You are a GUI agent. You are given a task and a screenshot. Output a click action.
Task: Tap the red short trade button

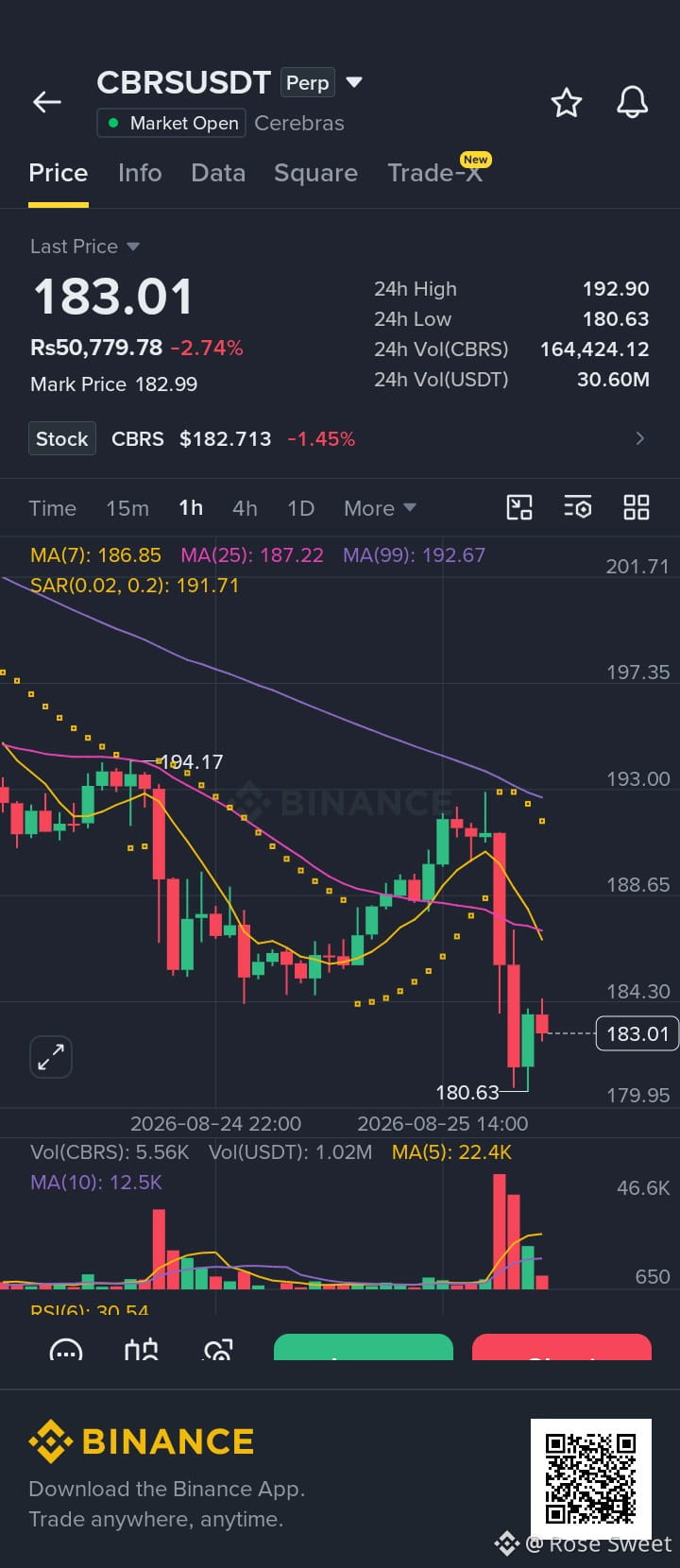pyautogui.click(x=562, y=1347)
